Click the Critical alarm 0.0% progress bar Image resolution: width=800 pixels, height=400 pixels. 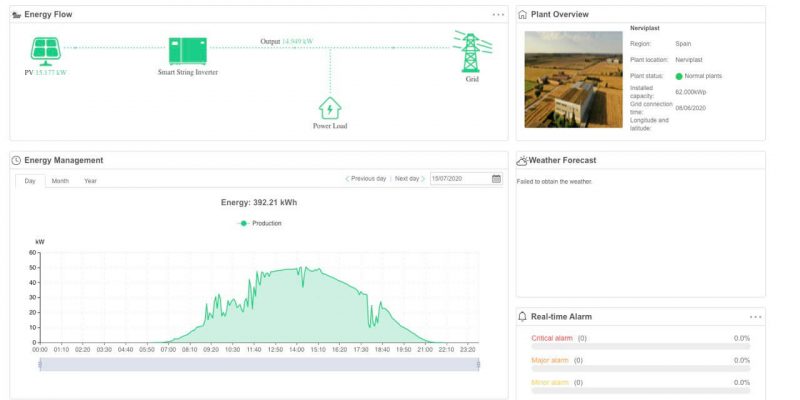pyautogui.click(x=640, y=346)
